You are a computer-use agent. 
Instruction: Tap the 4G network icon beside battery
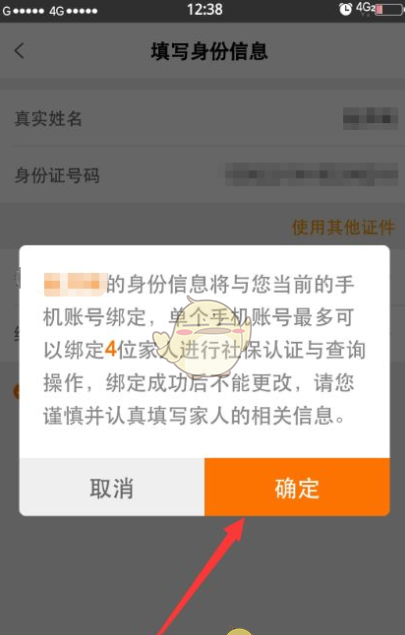pyautogui.click(x=365, y=8)
